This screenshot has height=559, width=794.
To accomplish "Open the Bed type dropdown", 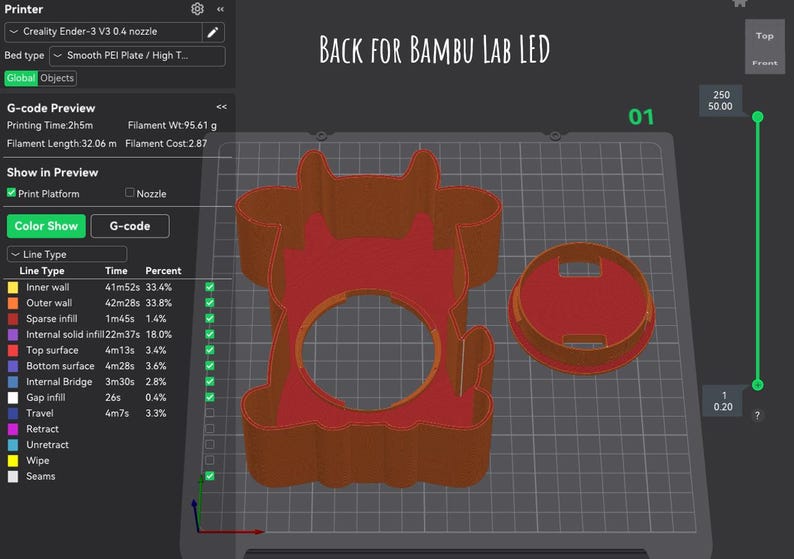I will tap(137, 56).
